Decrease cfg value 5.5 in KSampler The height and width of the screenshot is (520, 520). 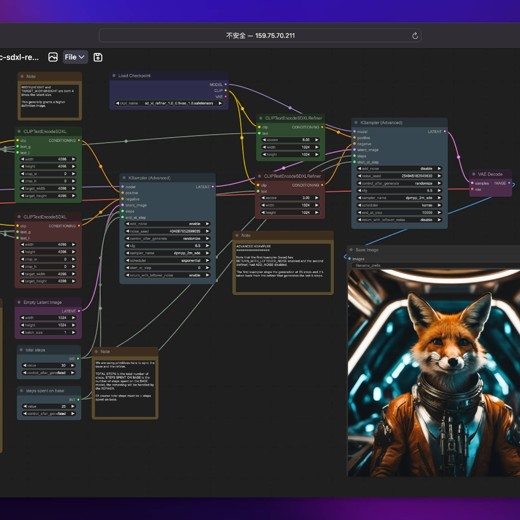(x=360, y=191)
